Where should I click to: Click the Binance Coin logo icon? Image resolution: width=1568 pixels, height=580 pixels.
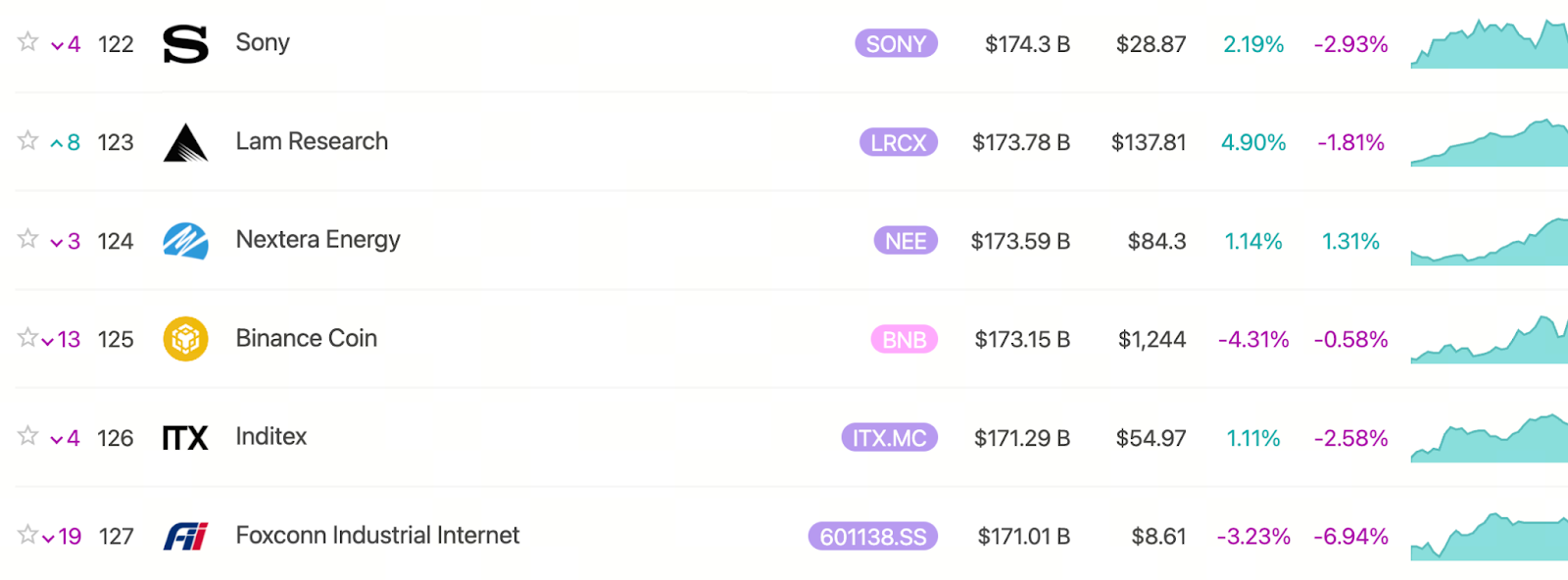185,339
